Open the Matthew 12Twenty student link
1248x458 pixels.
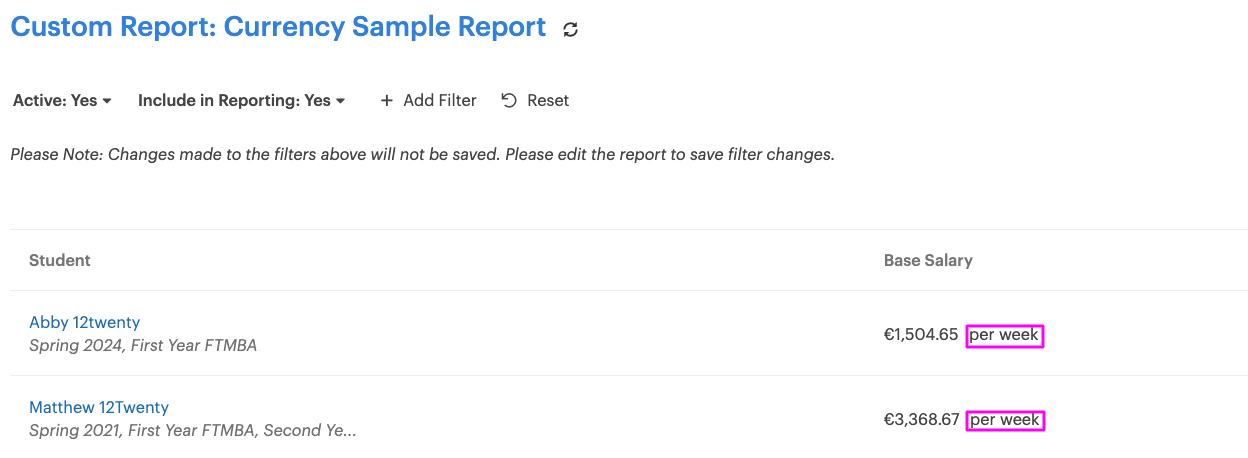click(99, 407)
